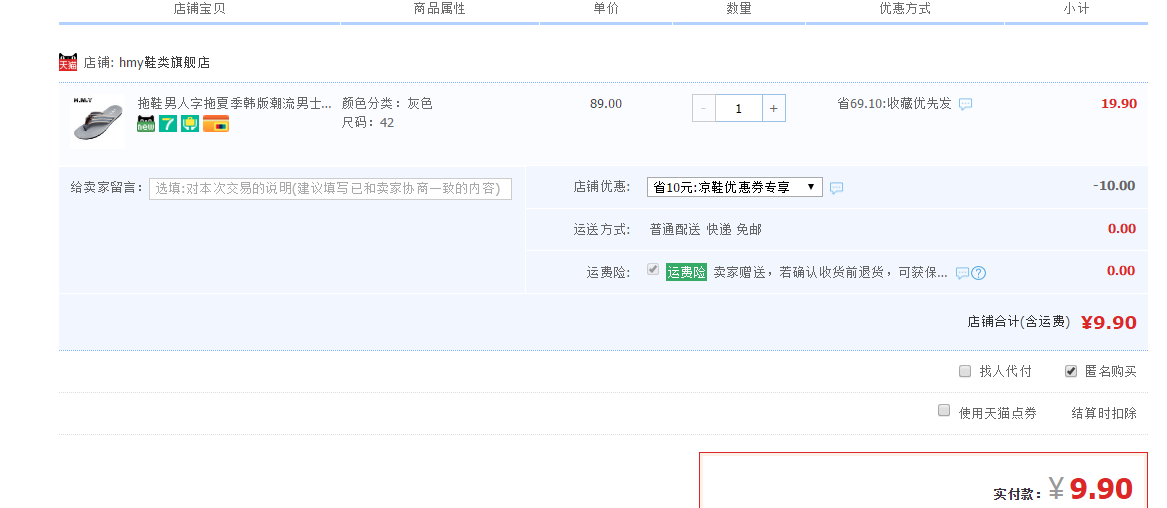Open the slipper product thumbnail
1167x508 pixels.
98,121
